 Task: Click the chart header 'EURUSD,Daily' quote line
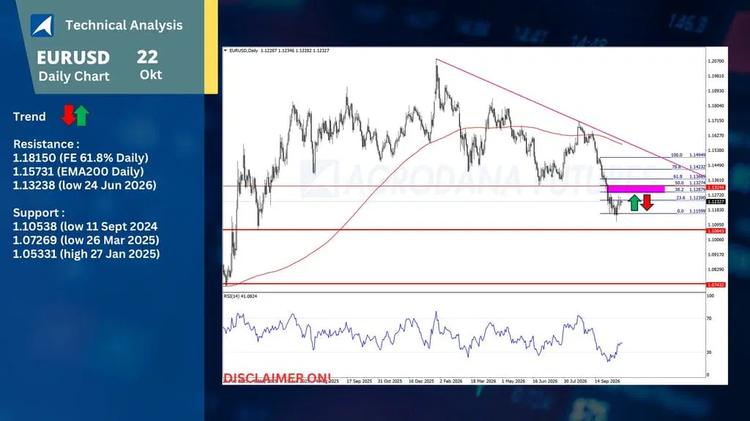279,50
